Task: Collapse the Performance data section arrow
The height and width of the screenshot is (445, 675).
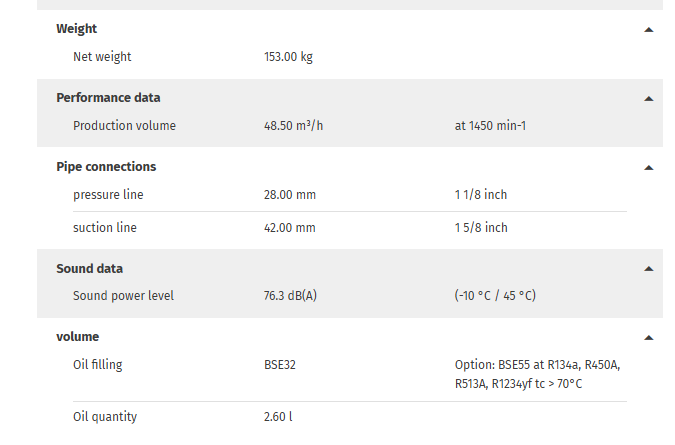Action: click(x=648, y=99)
